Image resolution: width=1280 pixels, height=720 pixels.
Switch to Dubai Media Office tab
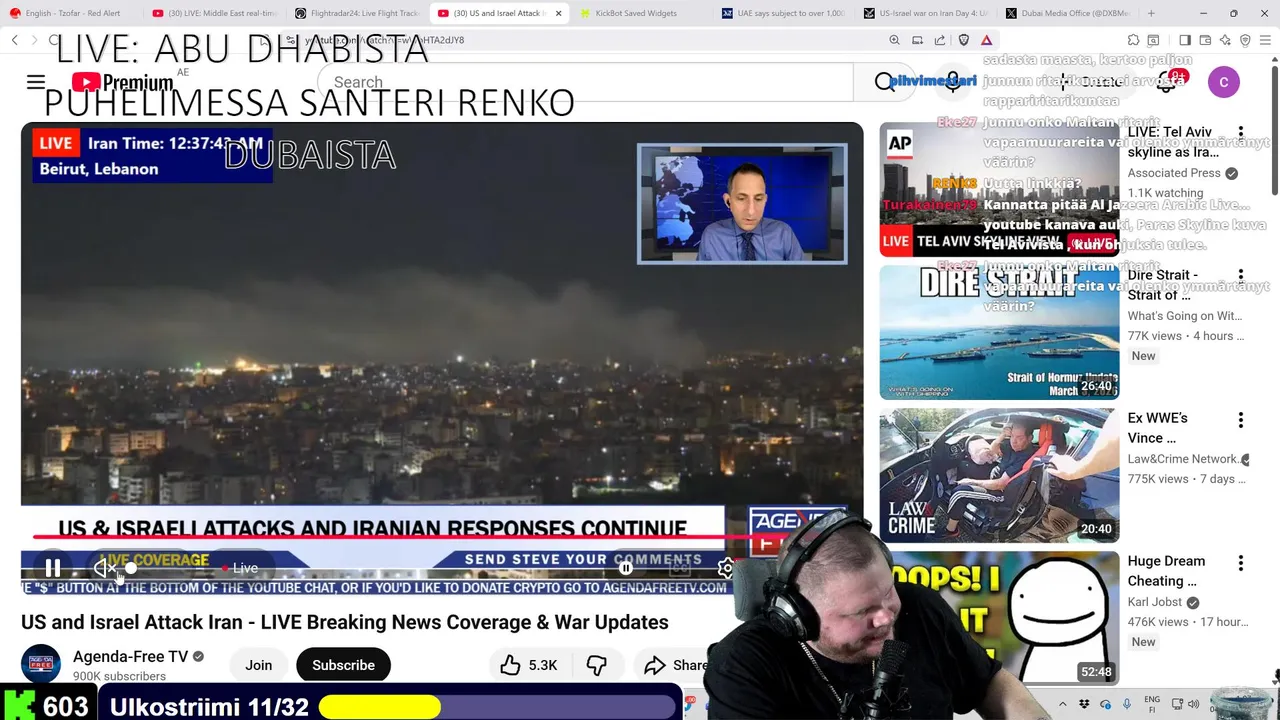[1069, 13]
